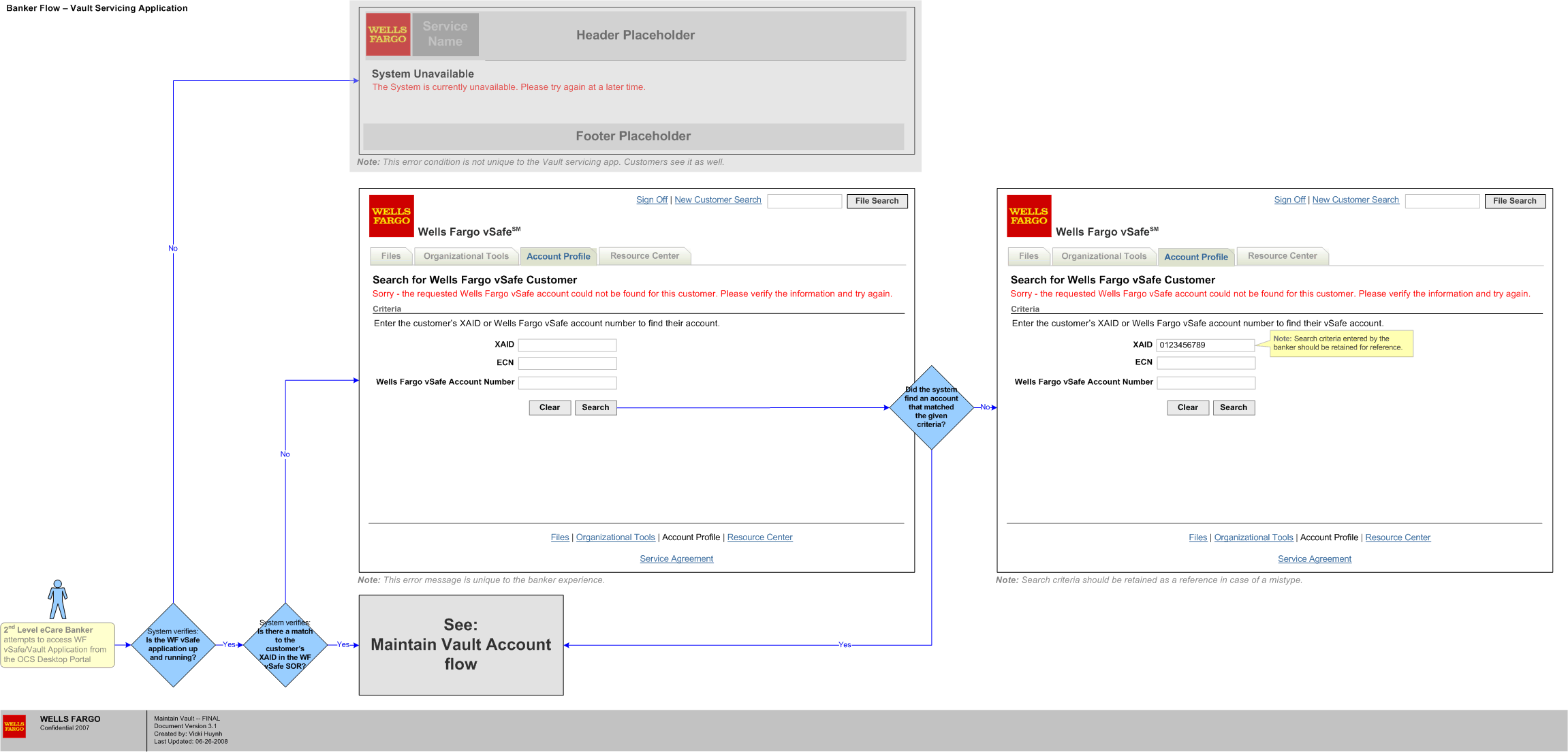
Task: Click the 'System Unavailable' heading
Action: 422,74
